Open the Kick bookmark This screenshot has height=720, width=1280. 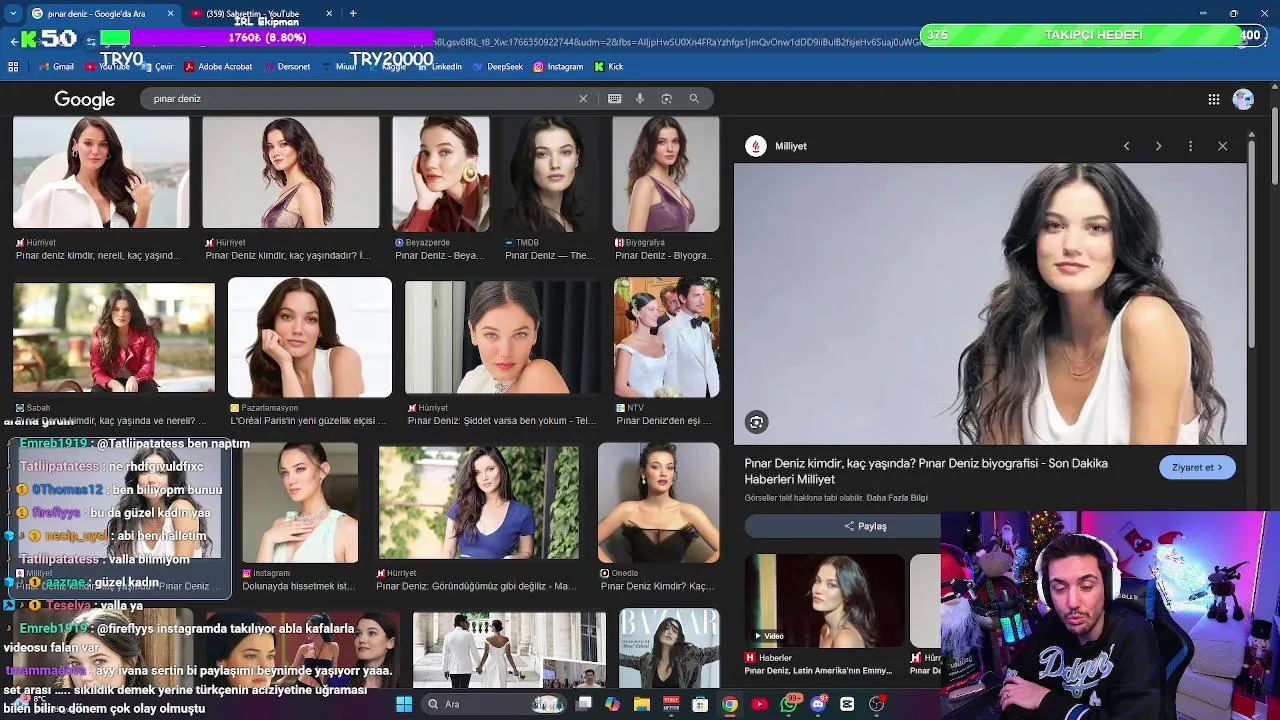coord(609,67)
